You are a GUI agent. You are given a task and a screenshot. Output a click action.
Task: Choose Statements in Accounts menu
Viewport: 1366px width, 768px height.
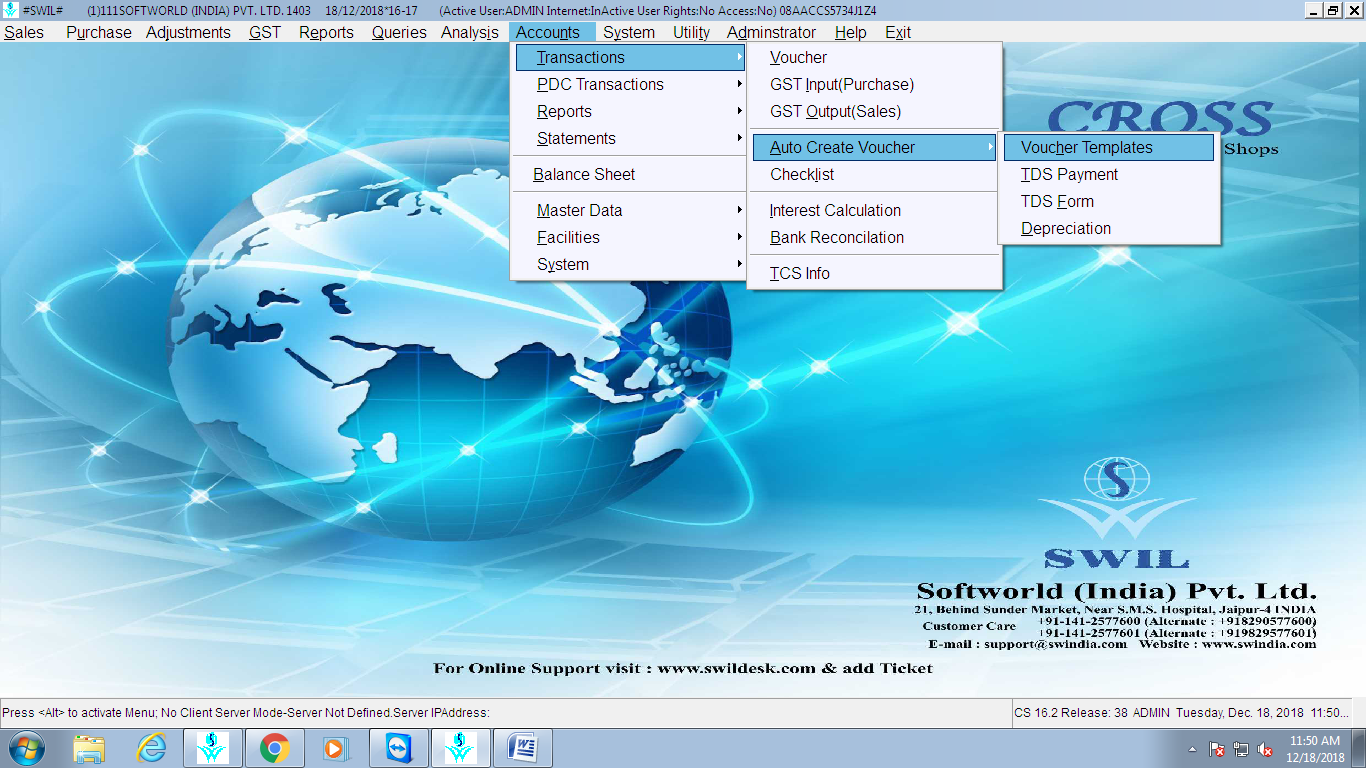pos(630,139)
